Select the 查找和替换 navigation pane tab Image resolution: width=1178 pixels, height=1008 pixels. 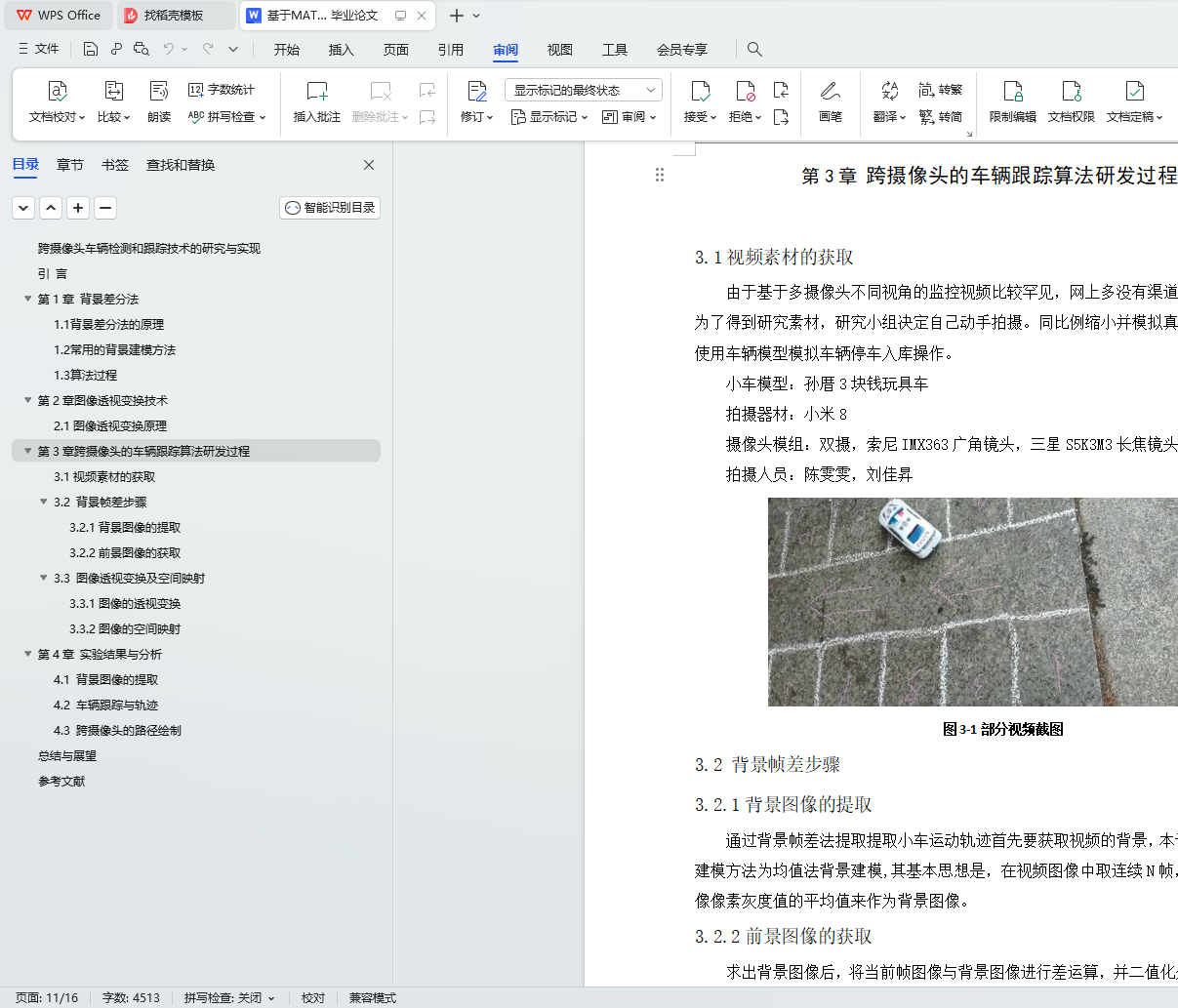(181, 165)
